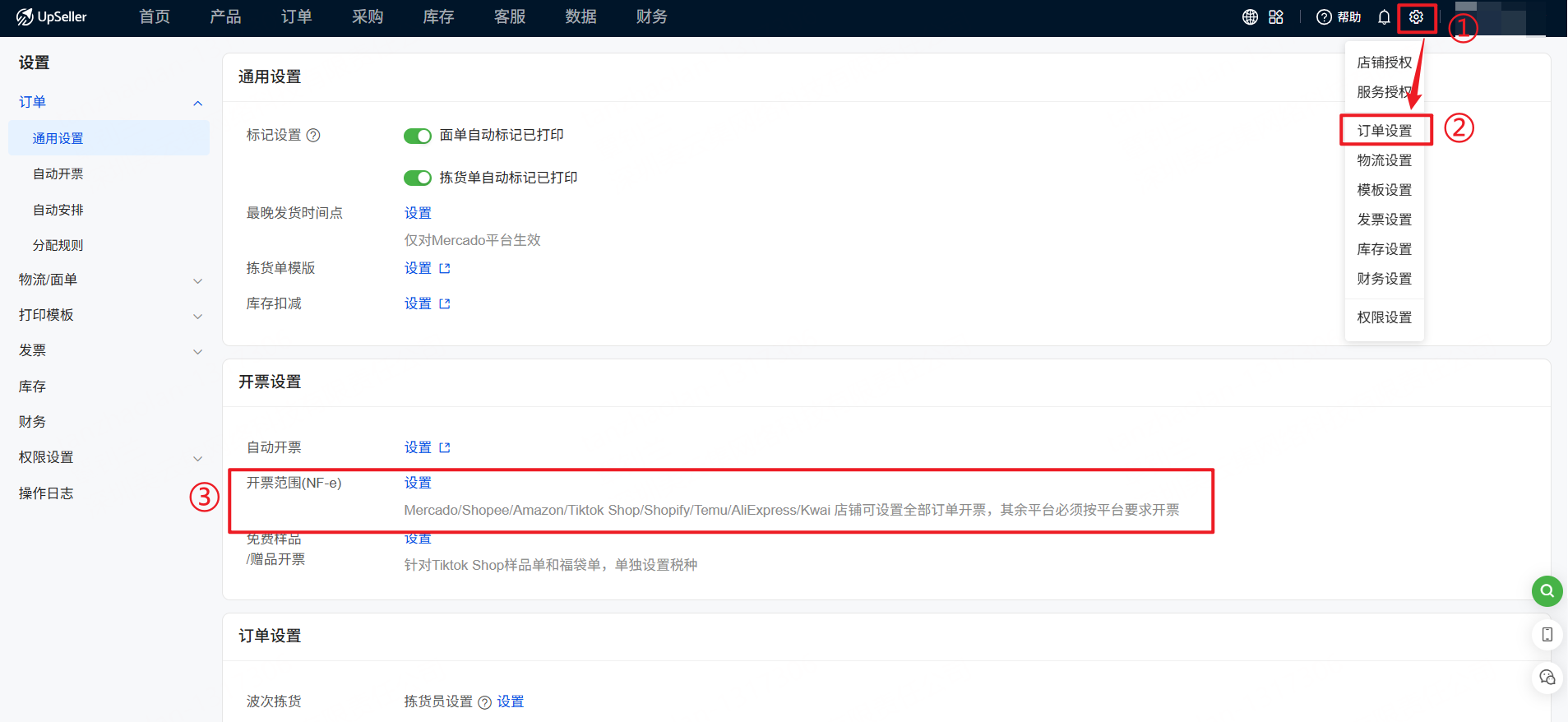Open the 财务 top navigation menu
1568x722 pixels.
click(x=651, y=17)
